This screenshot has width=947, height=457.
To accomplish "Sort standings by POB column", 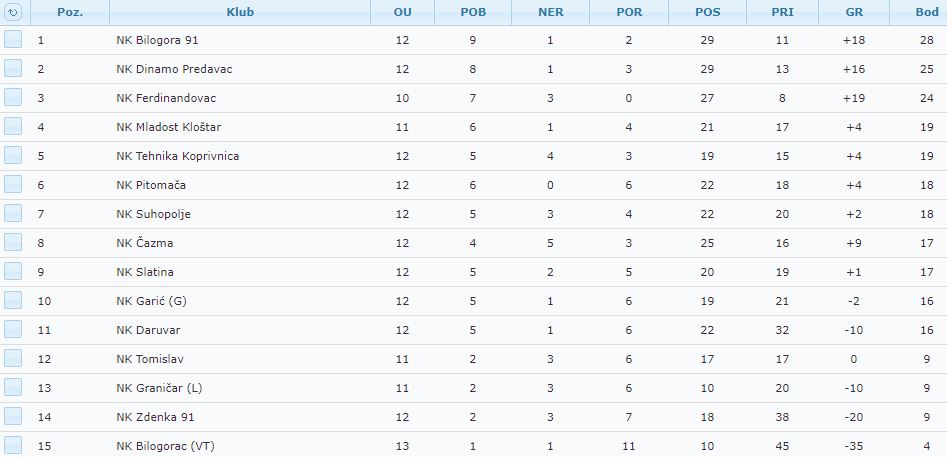I will coord(473,12).
